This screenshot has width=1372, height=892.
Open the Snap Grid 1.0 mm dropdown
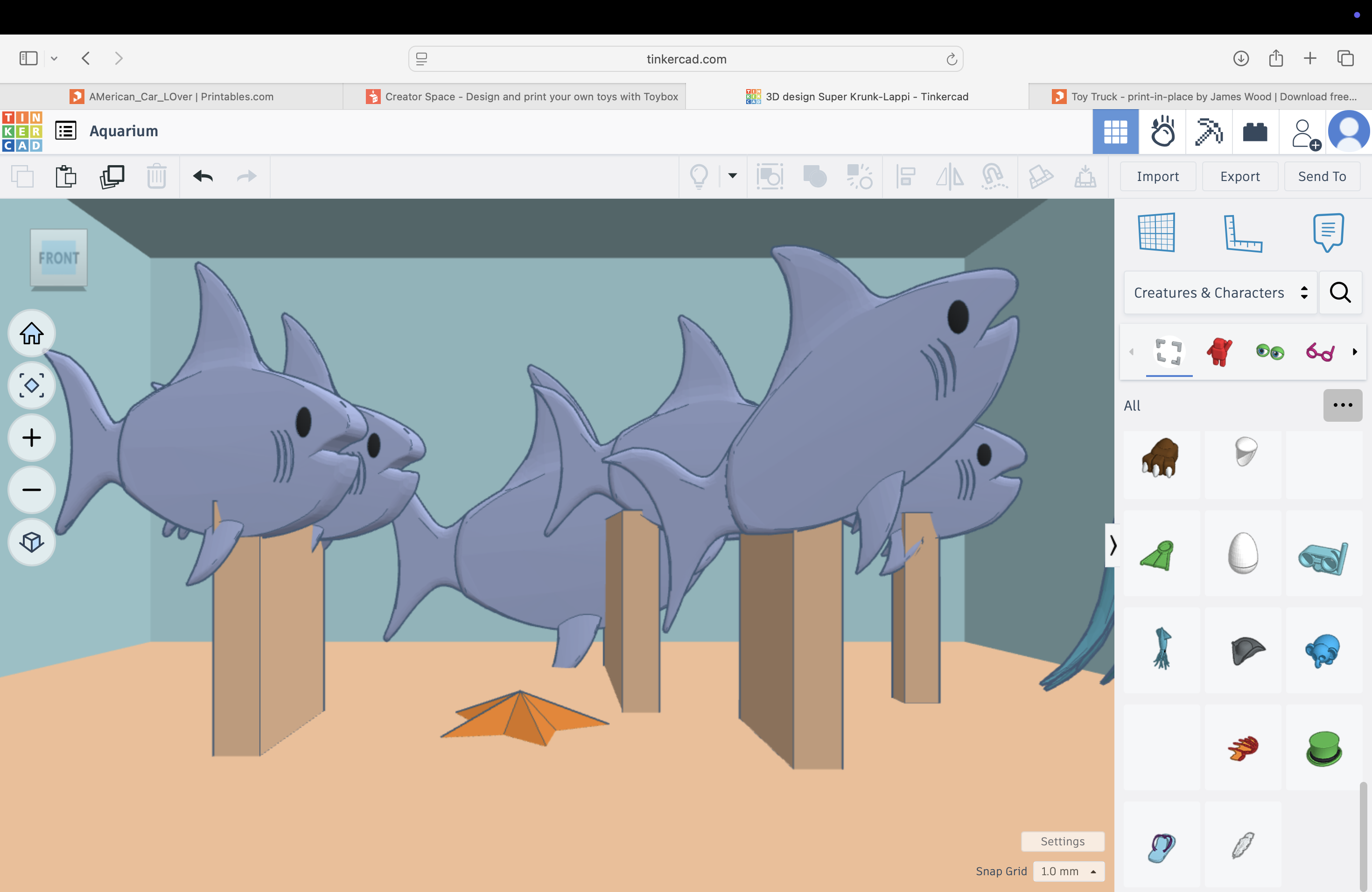pyautogui.click(x=1069, y=871)
